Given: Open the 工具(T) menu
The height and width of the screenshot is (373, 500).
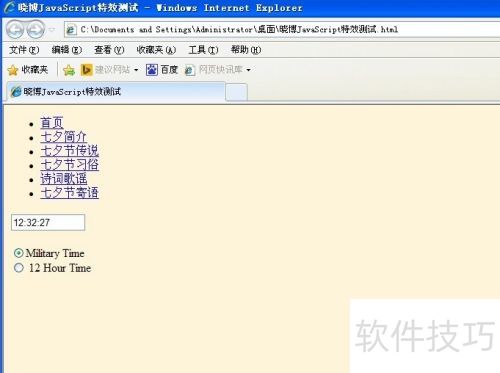Looking at the screenshot, I should tap(203, 50).
